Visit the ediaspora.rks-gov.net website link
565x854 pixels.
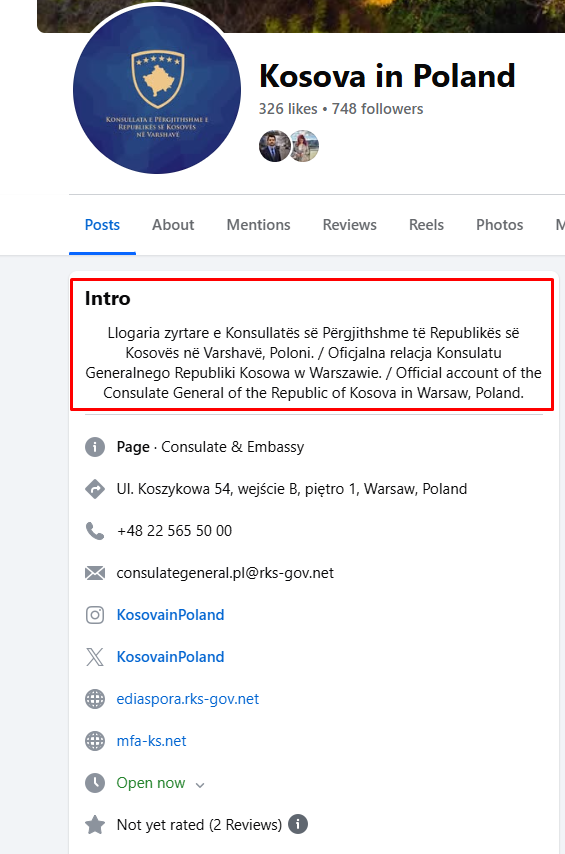pyautogui.click(x=188, y=699)
